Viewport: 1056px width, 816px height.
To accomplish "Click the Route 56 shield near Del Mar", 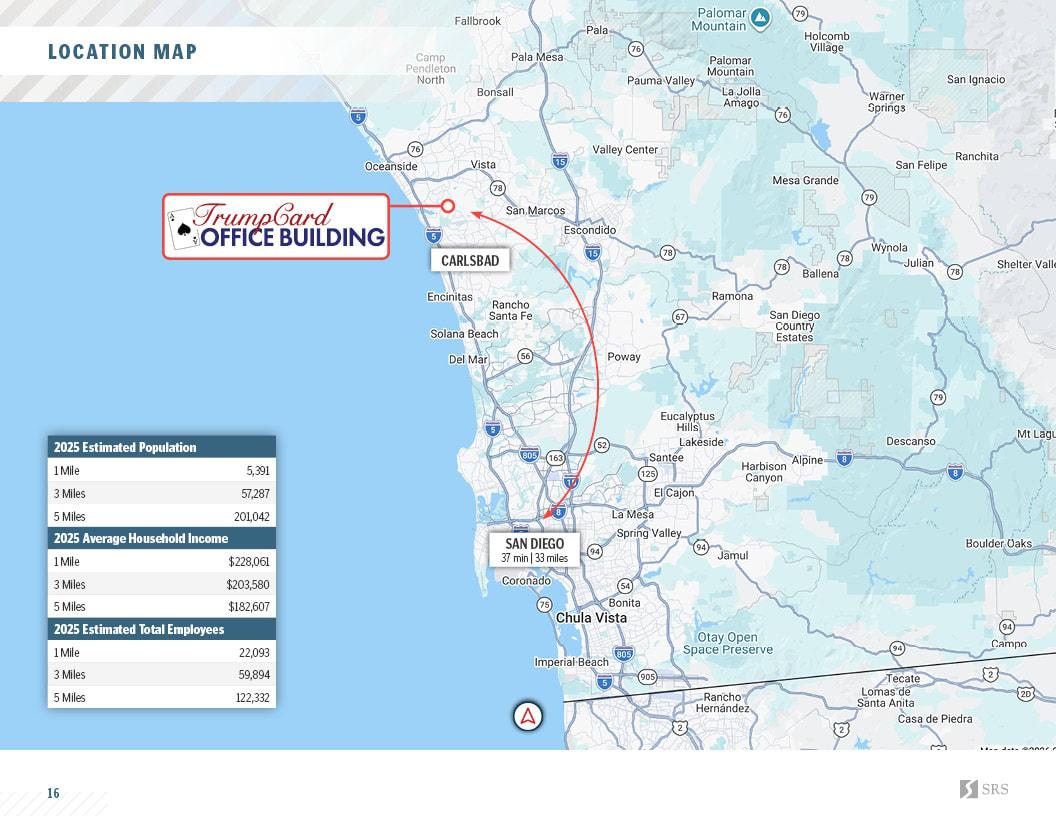I will 525,356.
